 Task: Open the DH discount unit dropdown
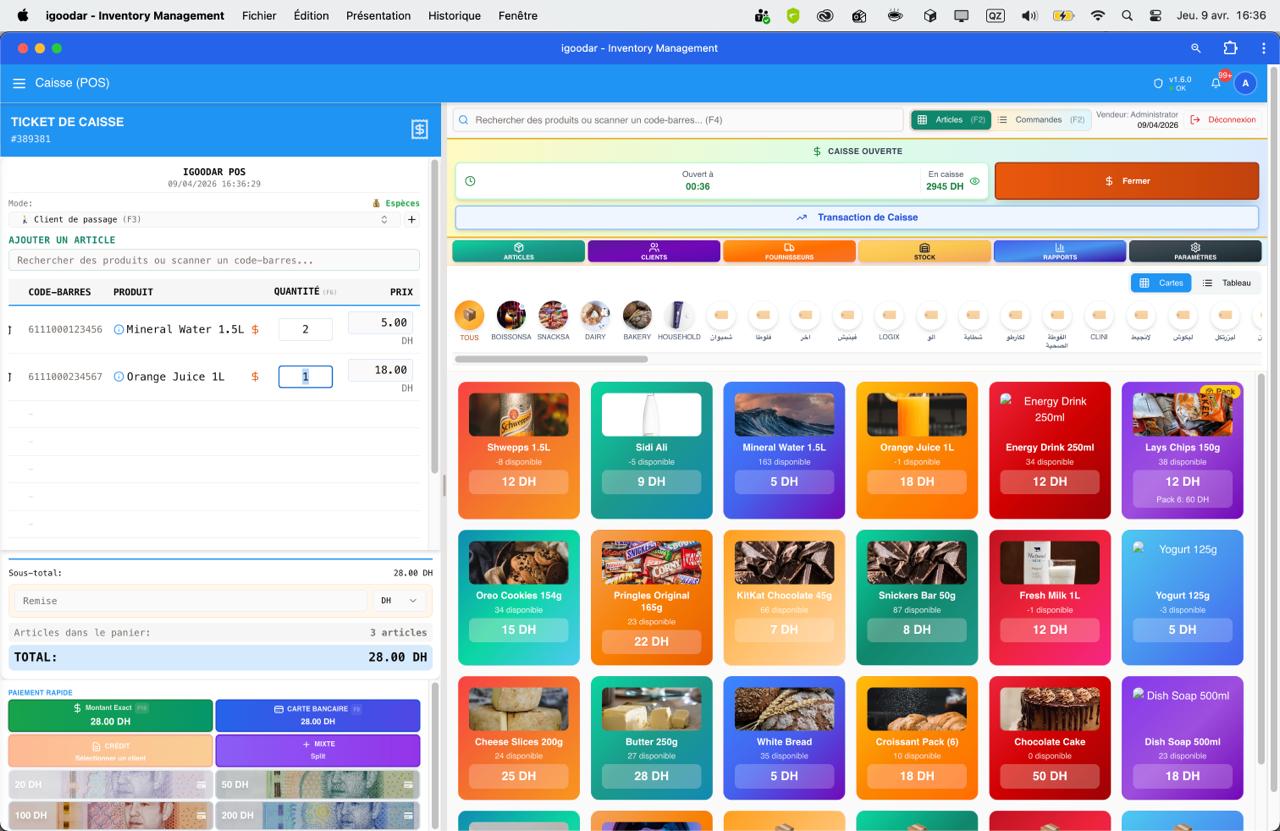[x=399, y=601]
